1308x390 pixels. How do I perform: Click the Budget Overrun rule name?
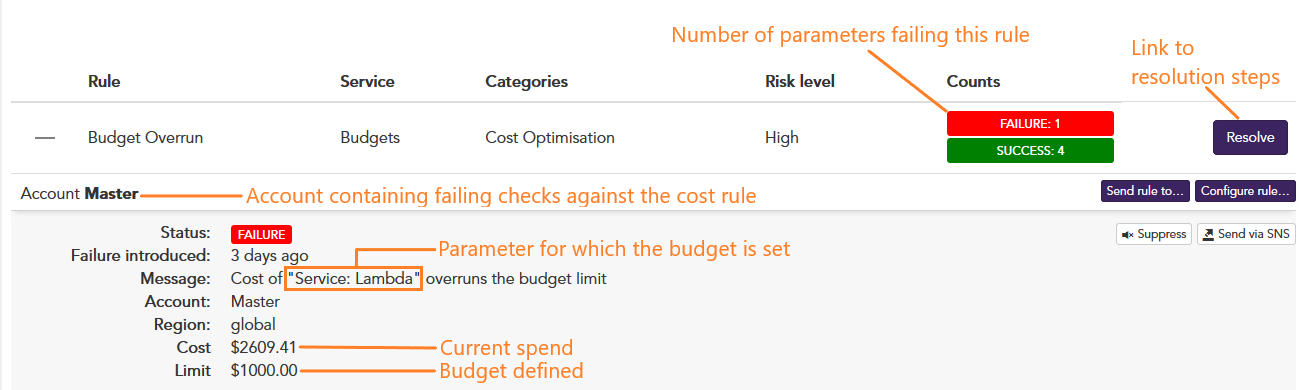pyautogui.click(x=146, y=138)
